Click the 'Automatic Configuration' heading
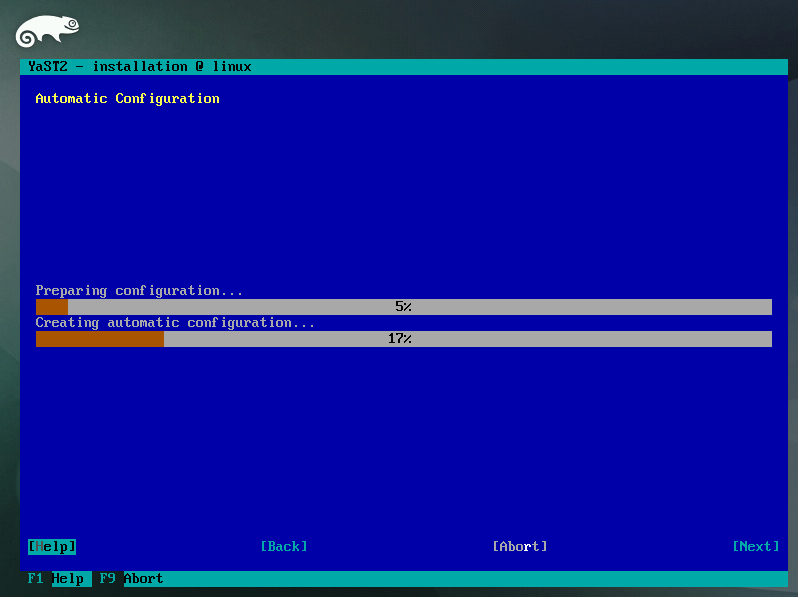This screenshot has width=798, height=597. 127,99
